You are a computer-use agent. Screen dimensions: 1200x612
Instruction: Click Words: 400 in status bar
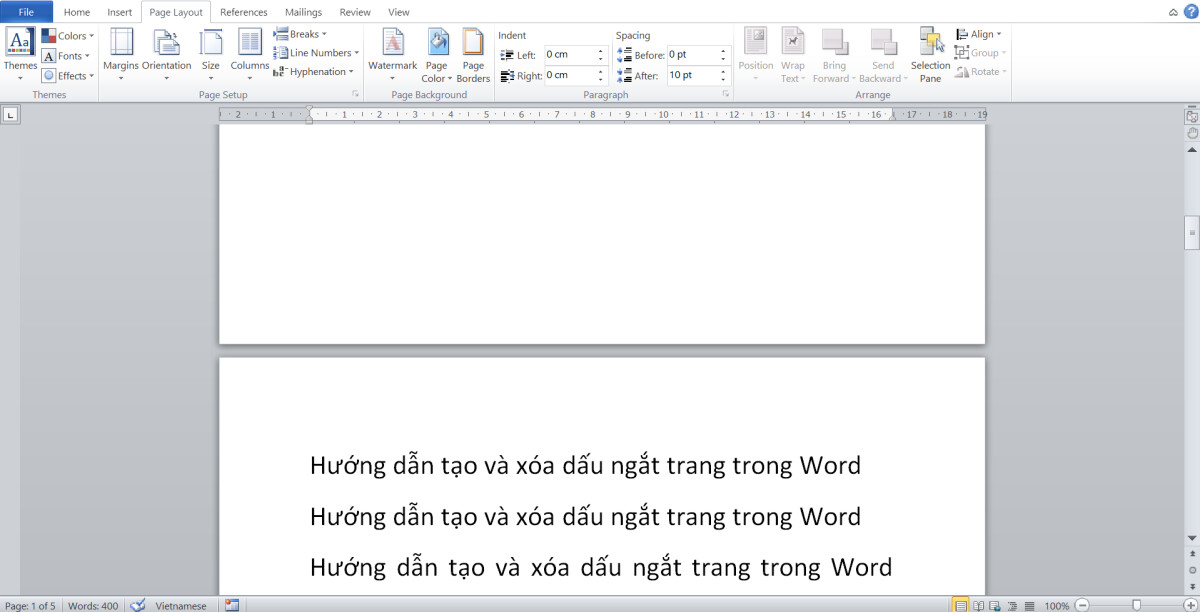pyautogui.click(x=94, y=605)
